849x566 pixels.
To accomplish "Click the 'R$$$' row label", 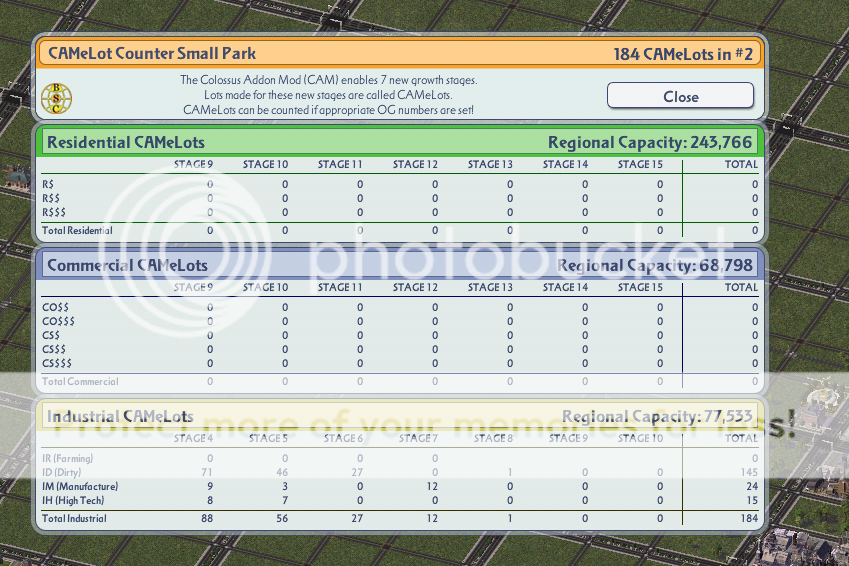I will click(x=54, y=212).
